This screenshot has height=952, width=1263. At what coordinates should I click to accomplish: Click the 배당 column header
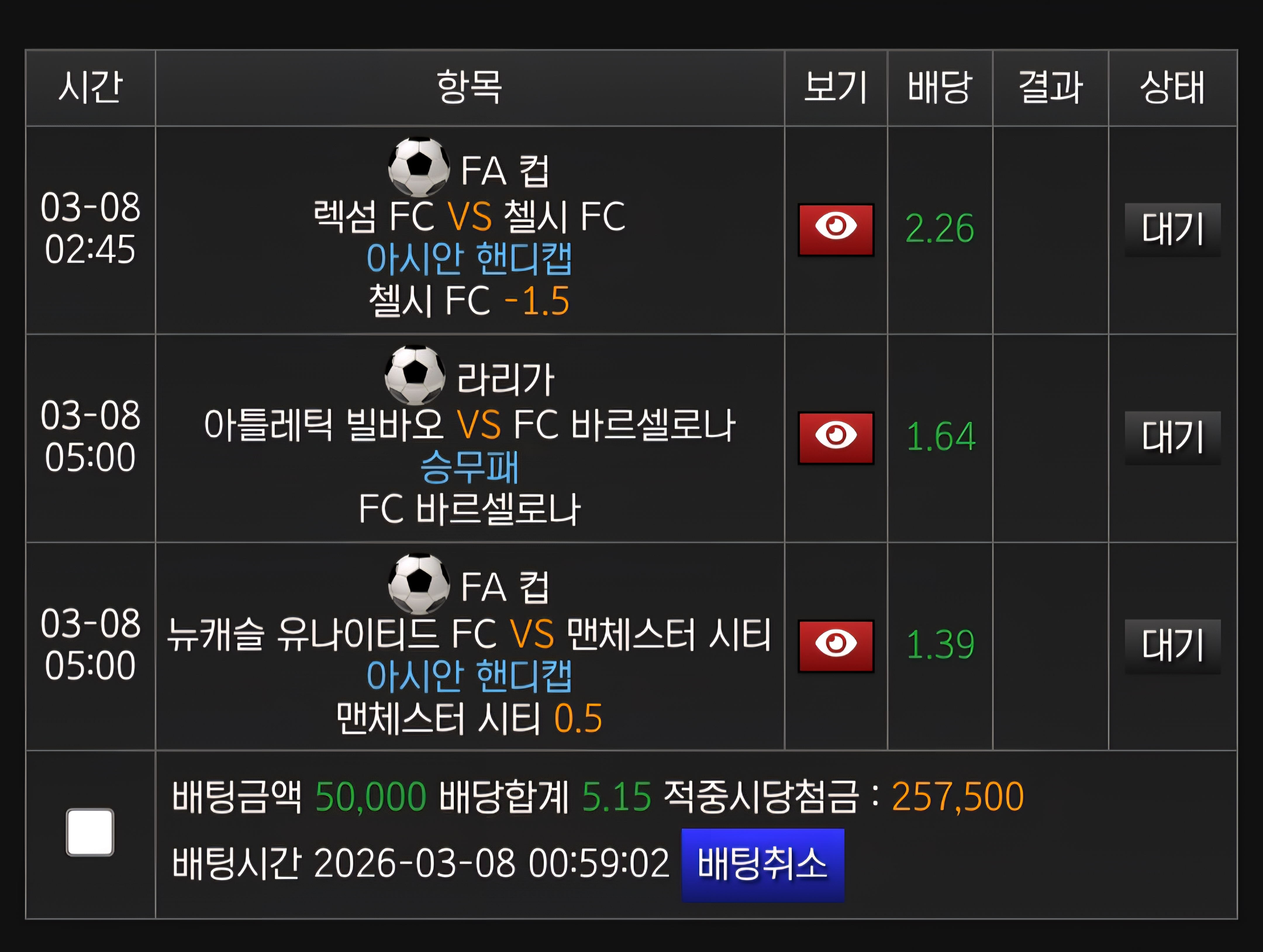tap(939, 87)
